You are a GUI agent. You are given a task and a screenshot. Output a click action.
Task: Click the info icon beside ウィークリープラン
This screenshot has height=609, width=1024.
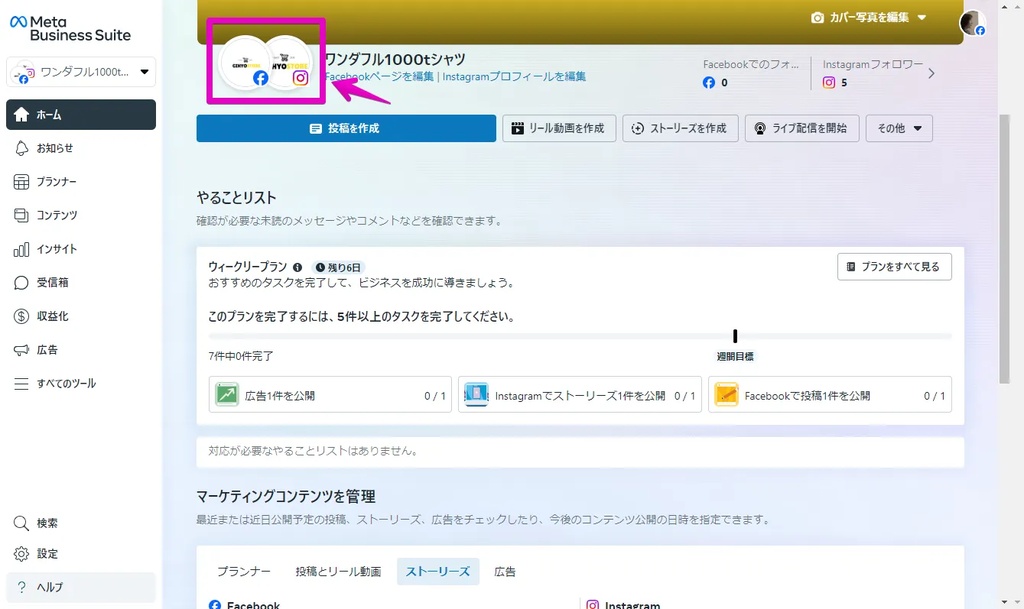tap(298, 268)
